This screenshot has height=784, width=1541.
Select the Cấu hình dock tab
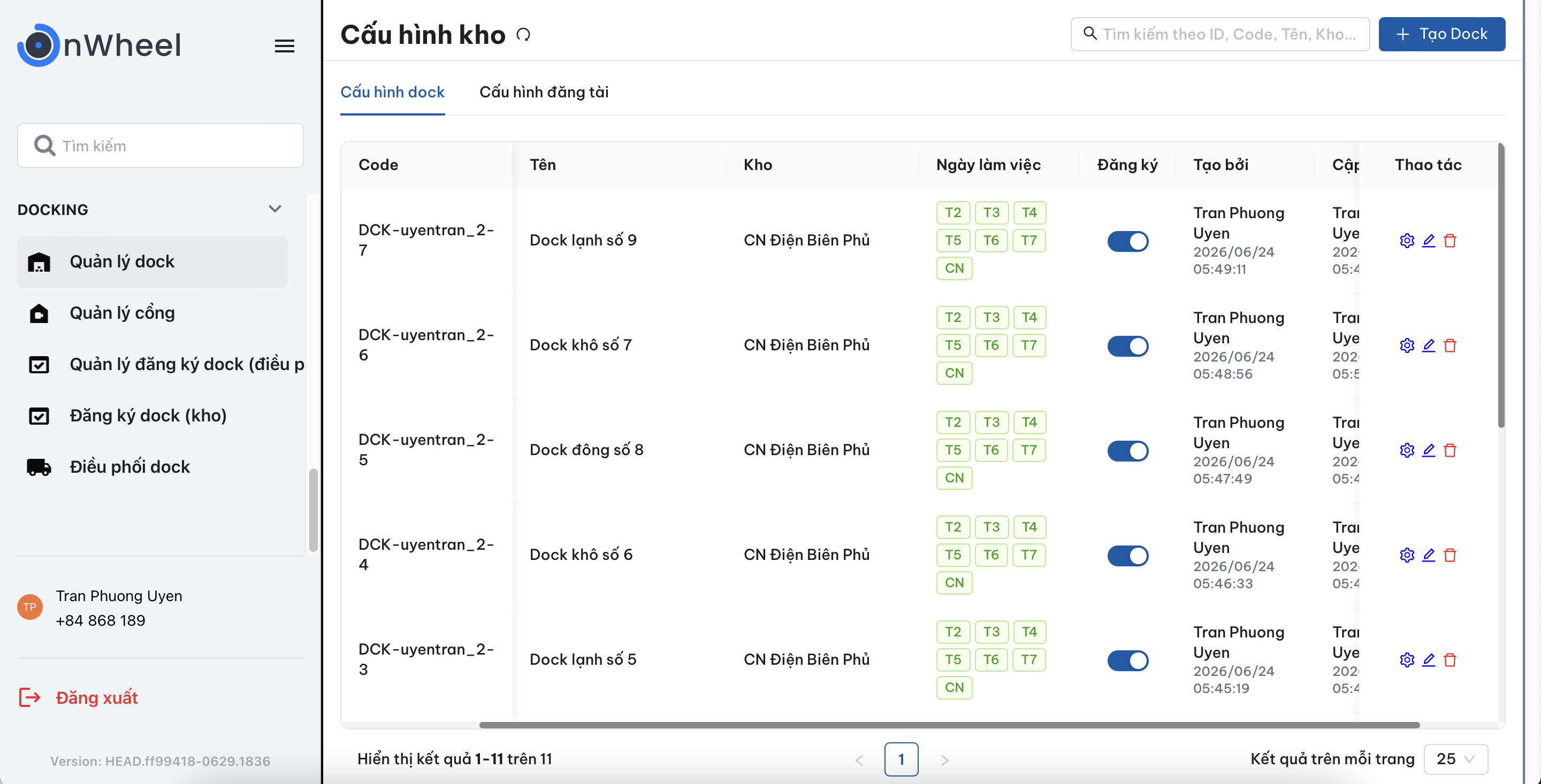(x=392, y=92)
